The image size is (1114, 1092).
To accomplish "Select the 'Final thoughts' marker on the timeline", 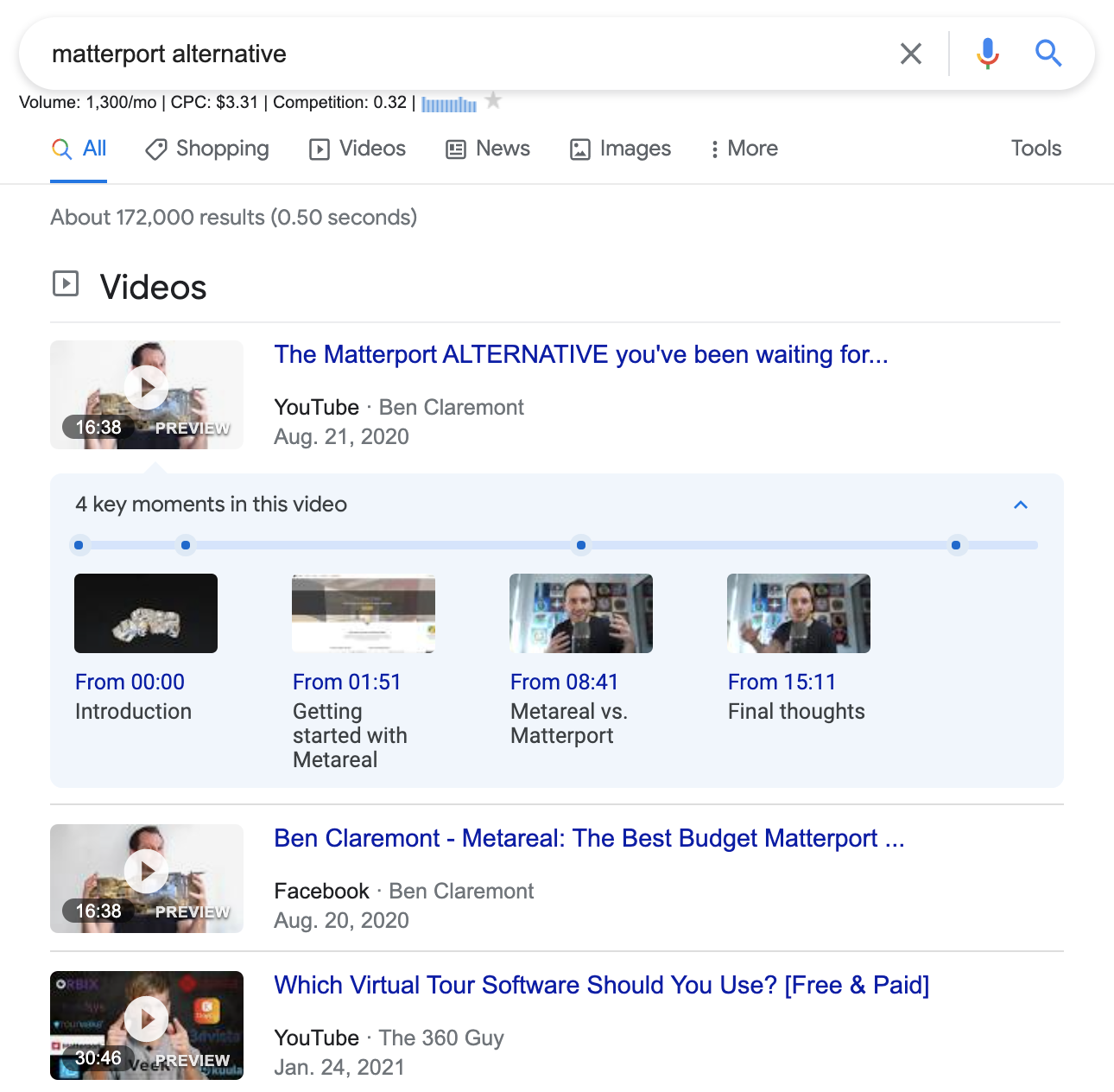I will 956,545.
